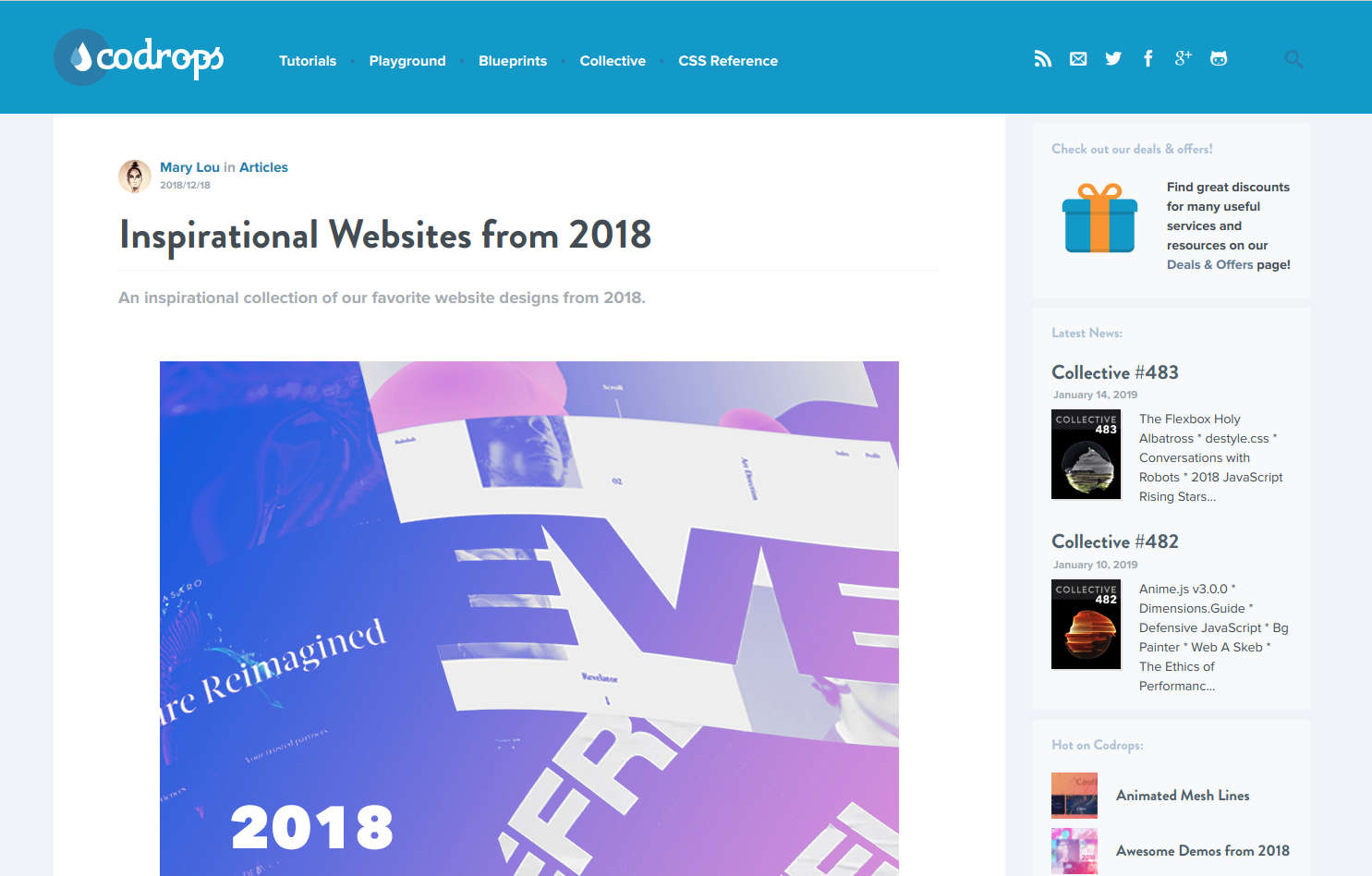This screenshot has height=876, width=1372.
Task: Click the Codrops logo
Action: click(x=139, y=57)
